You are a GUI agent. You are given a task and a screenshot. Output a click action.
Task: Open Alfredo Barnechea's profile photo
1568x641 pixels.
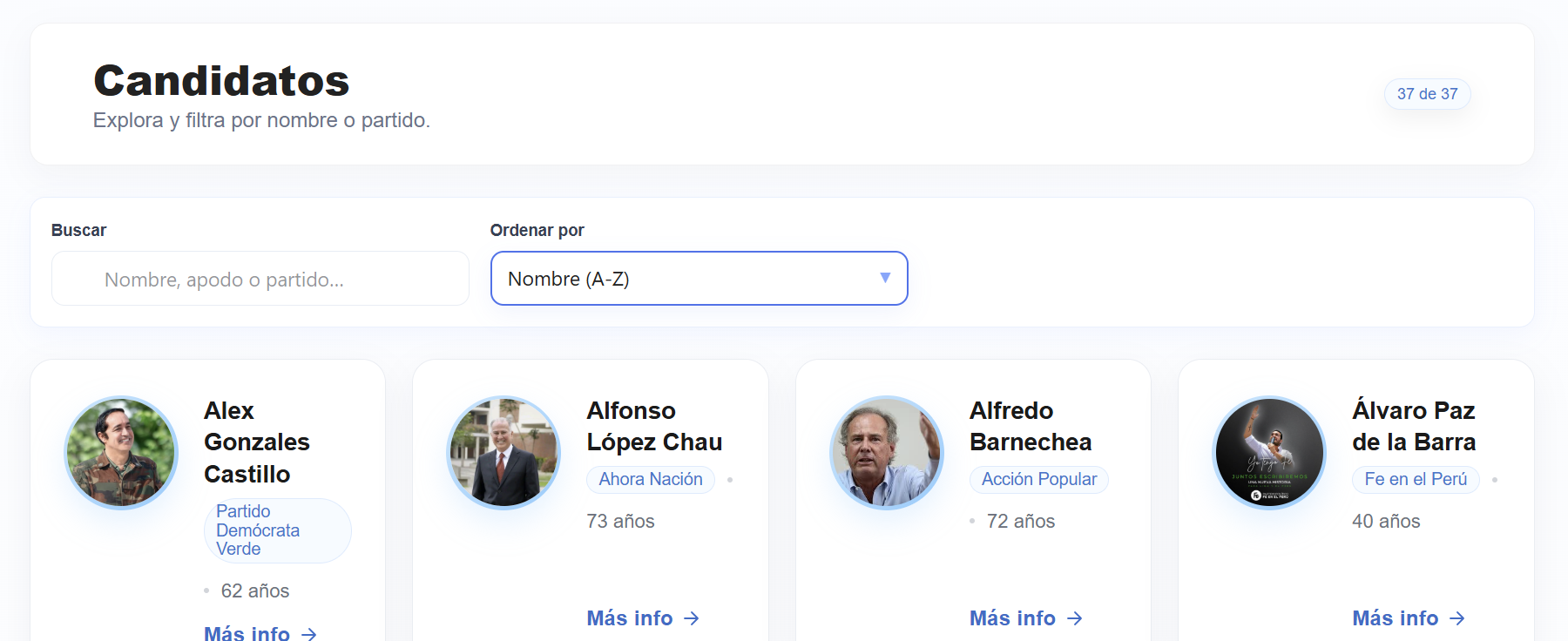point(887,453)
